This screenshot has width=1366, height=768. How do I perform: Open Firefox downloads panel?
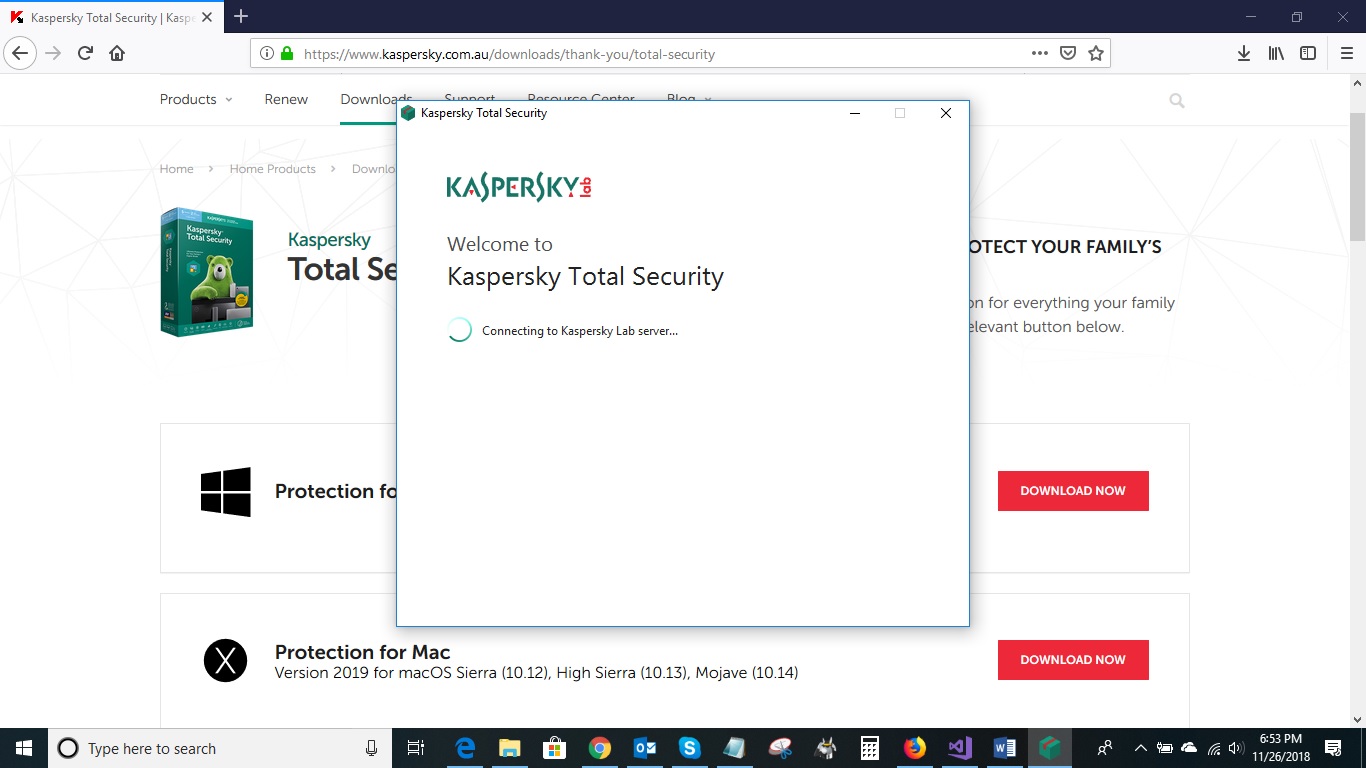[x=1244, y=54]
